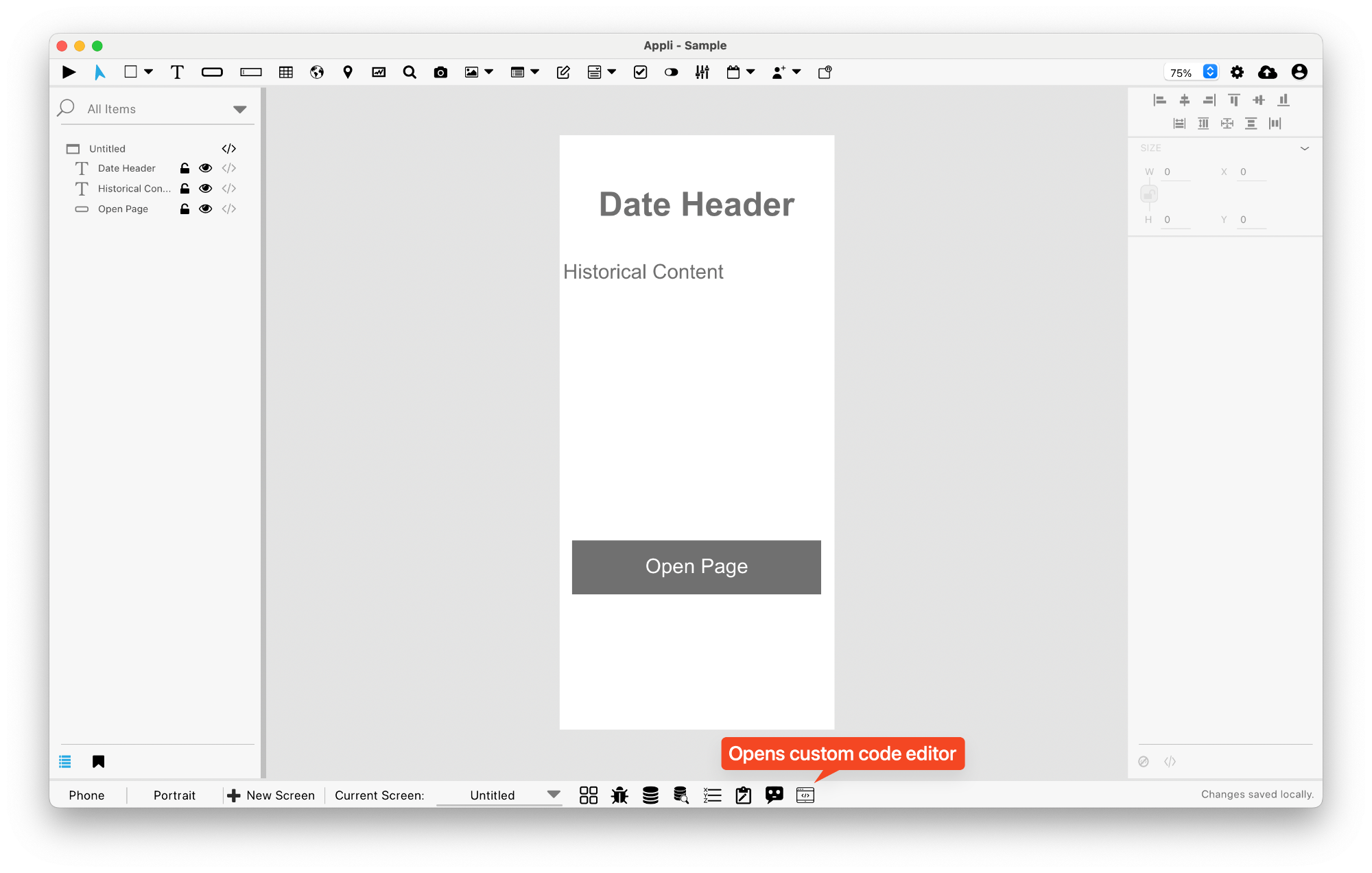The width and height of the screenshot is (1372, 873).
Task: Click the W size input field
Action: point(1180,172)
